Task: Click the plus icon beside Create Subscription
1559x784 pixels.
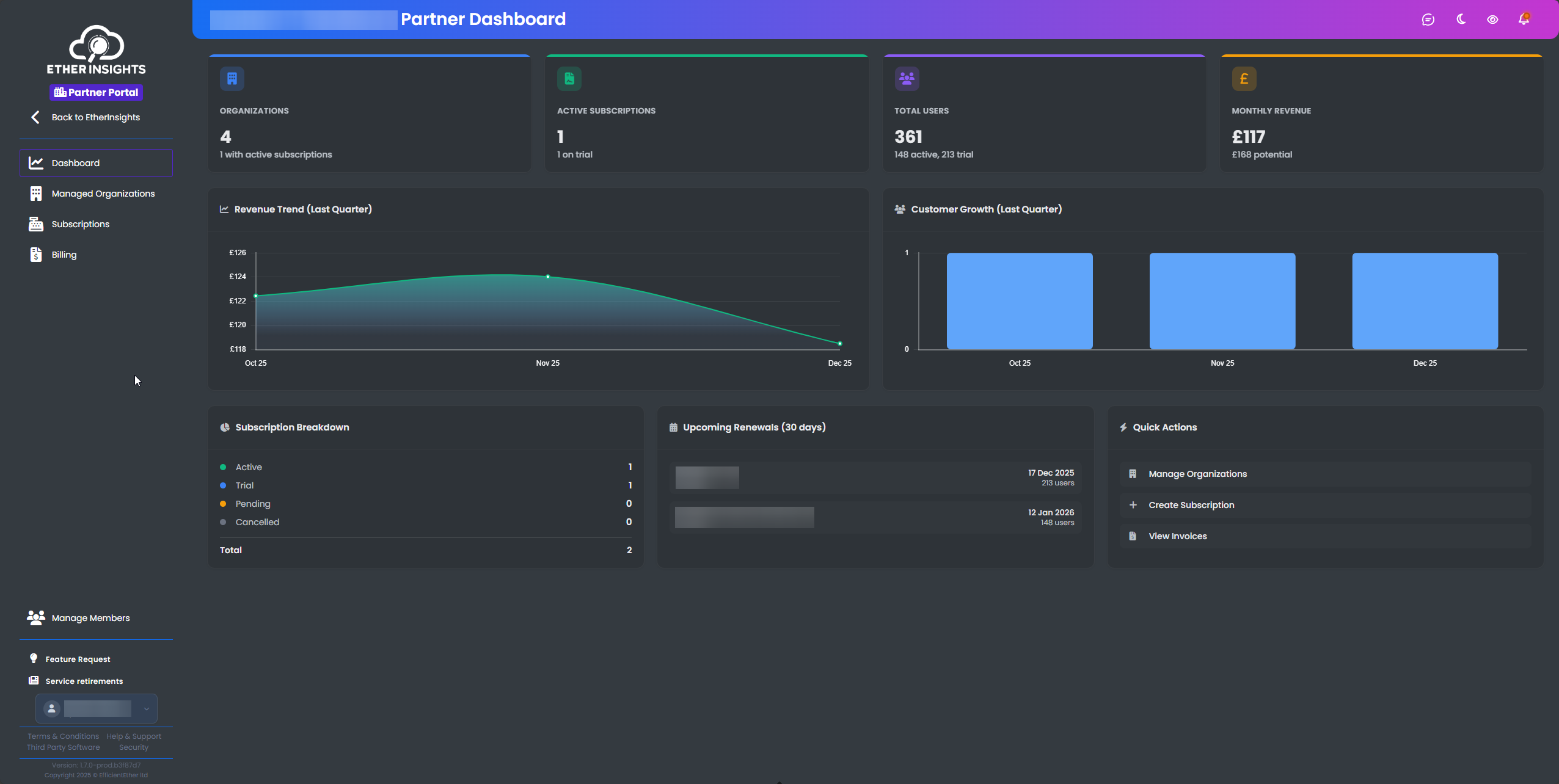Action: click(1133, 505)
